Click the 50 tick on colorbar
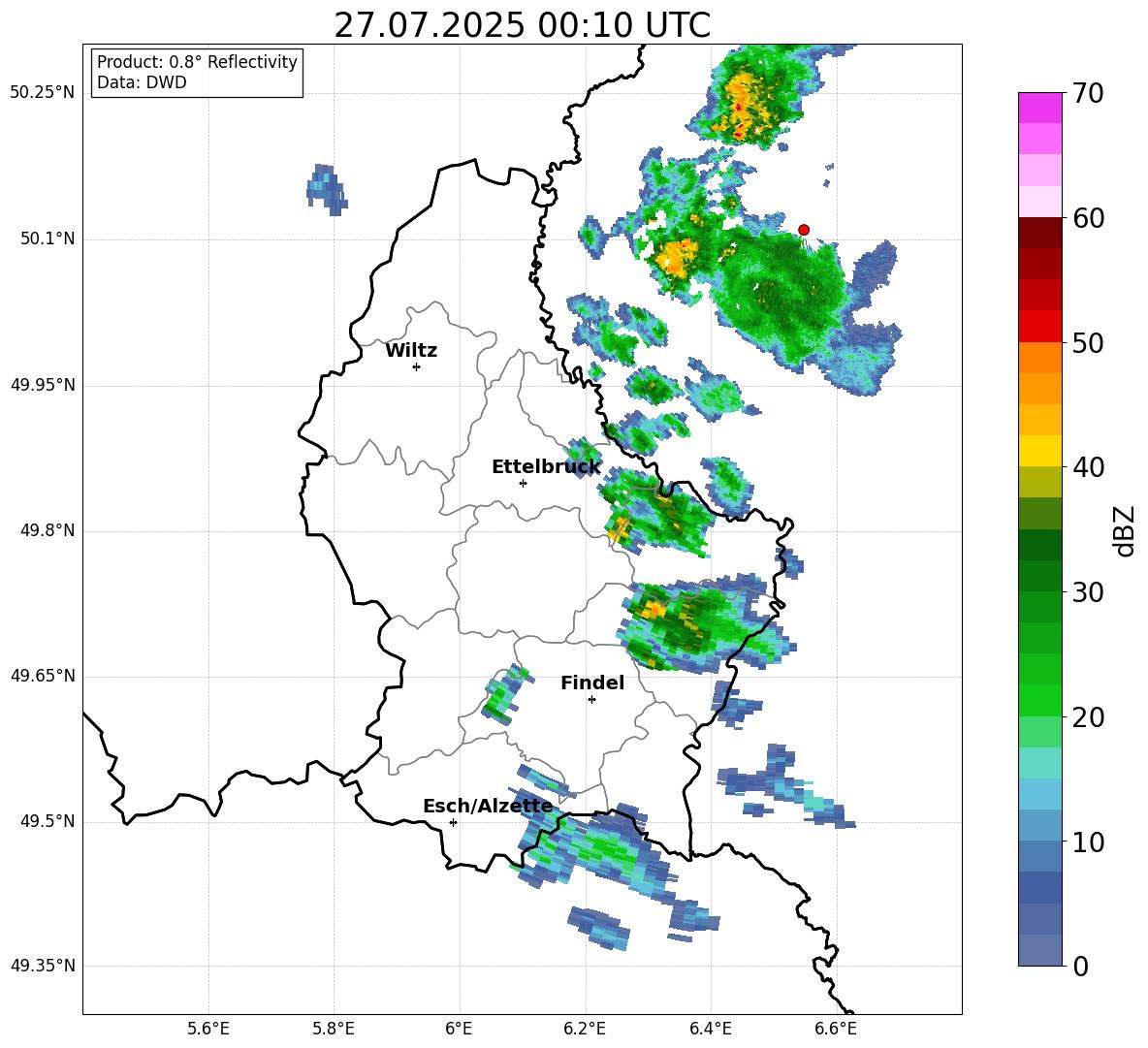 (x=1088, y=342)
